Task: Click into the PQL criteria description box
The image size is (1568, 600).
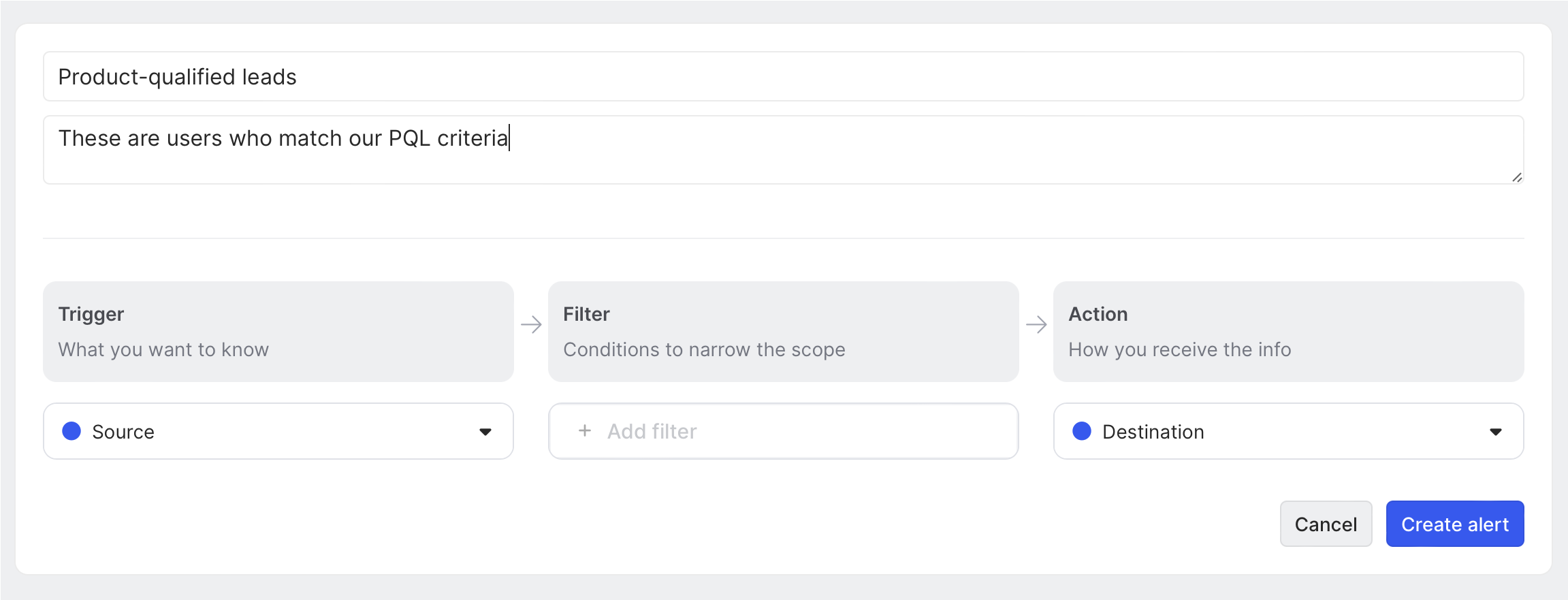Action: [x=783, y=150]
